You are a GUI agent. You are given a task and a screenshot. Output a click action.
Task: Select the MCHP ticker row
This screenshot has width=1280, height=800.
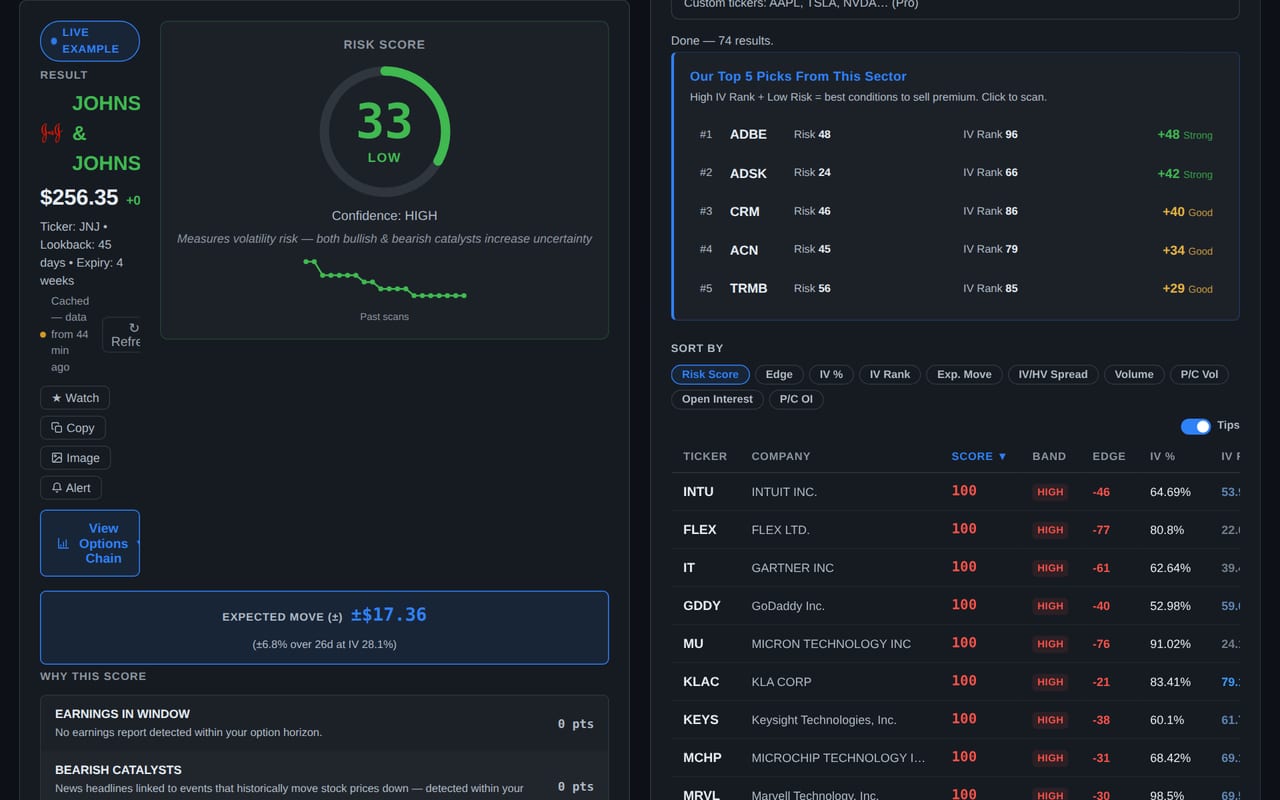tap(955, 758)
